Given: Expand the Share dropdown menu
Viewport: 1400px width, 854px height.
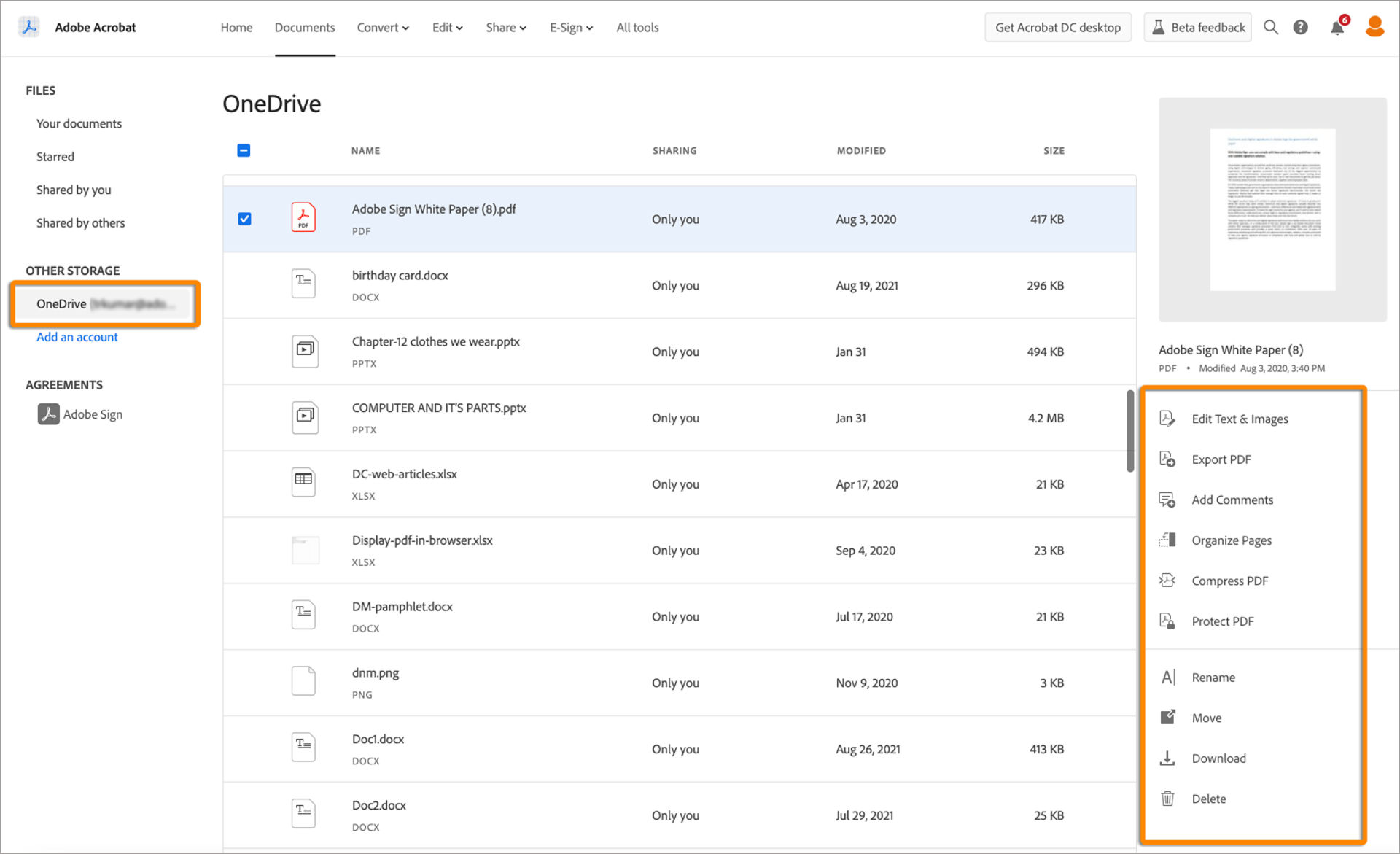Looking at the screenshot, I should [x=506, y=28].
